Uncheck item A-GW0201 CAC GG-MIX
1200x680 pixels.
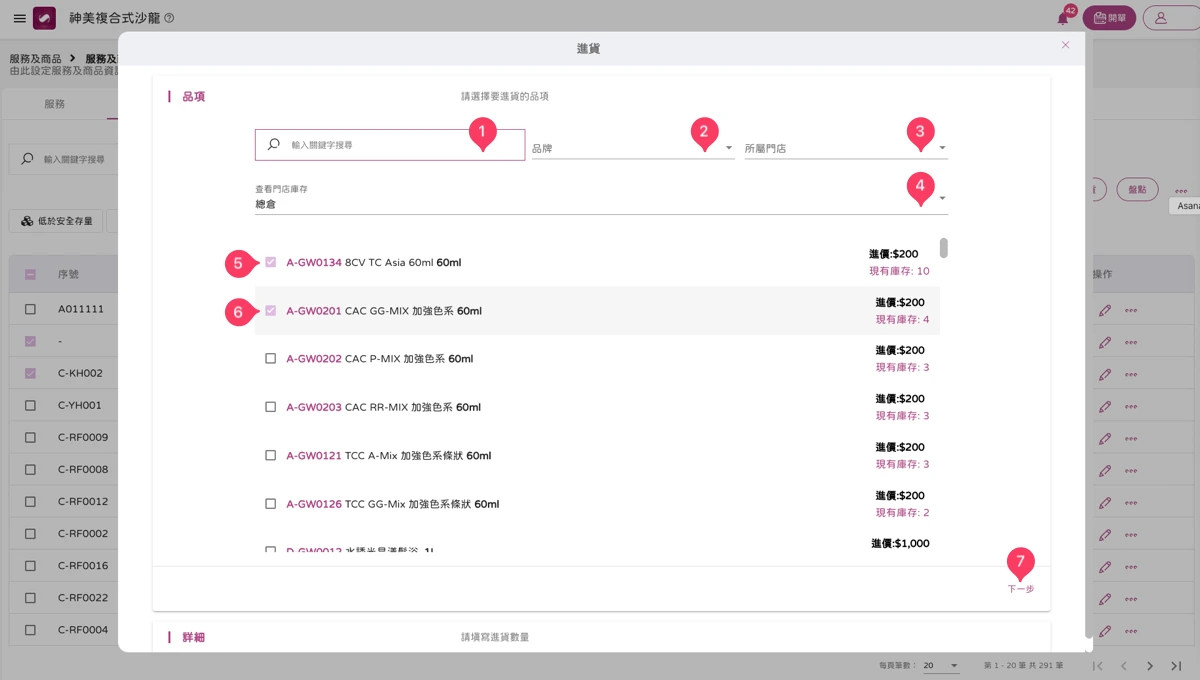270,311
